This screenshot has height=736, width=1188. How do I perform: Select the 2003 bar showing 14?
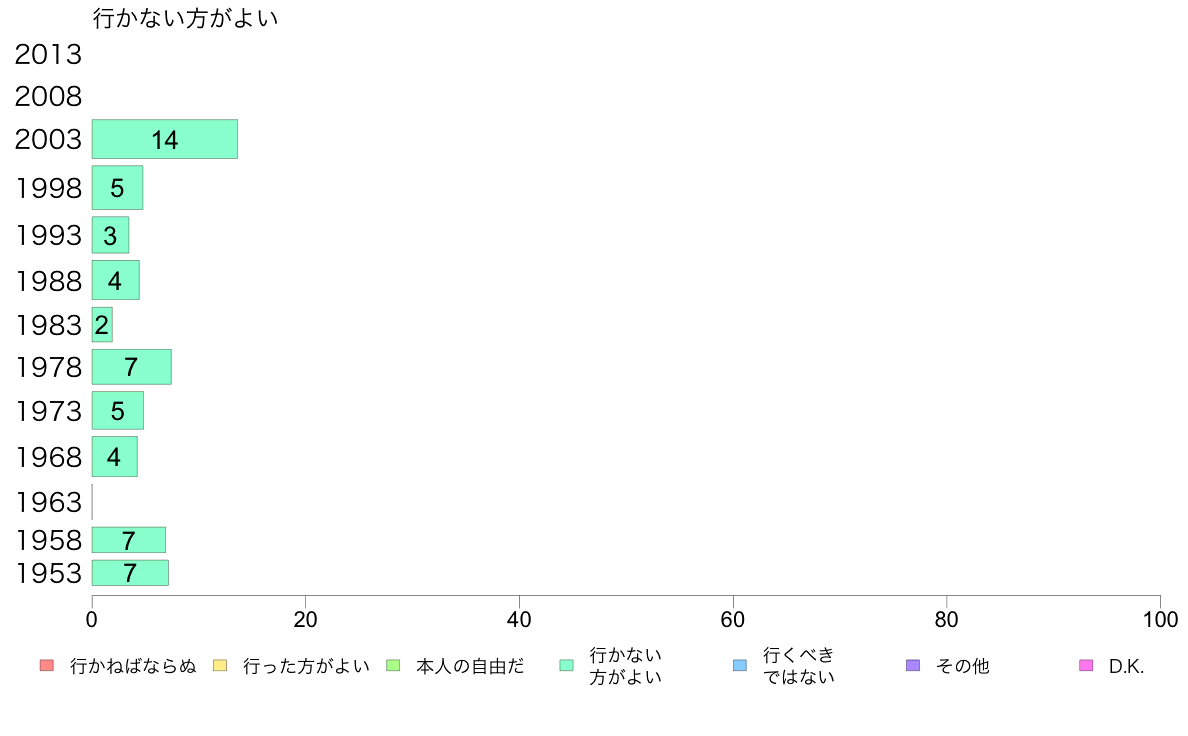164,139
